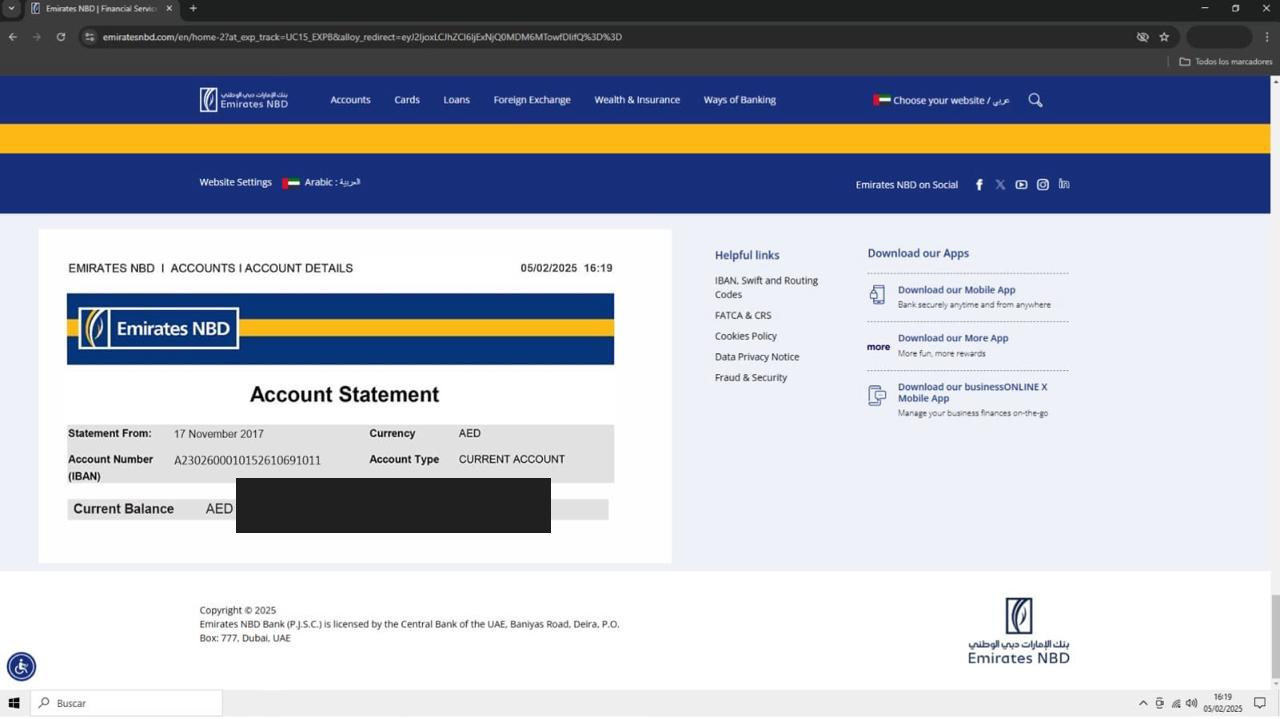
Task: Click the Emirates NBD statement banner image
Action: tap(340, 329)
